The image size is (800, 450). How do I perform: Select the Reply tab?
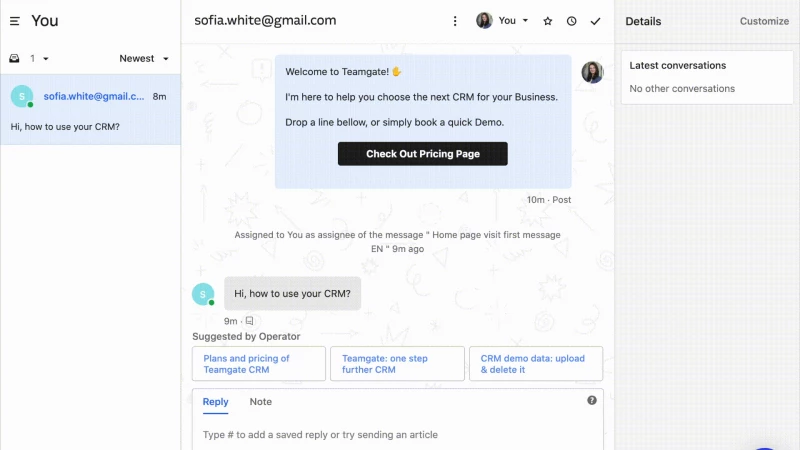pyautogui.click(x=215, y=402)
